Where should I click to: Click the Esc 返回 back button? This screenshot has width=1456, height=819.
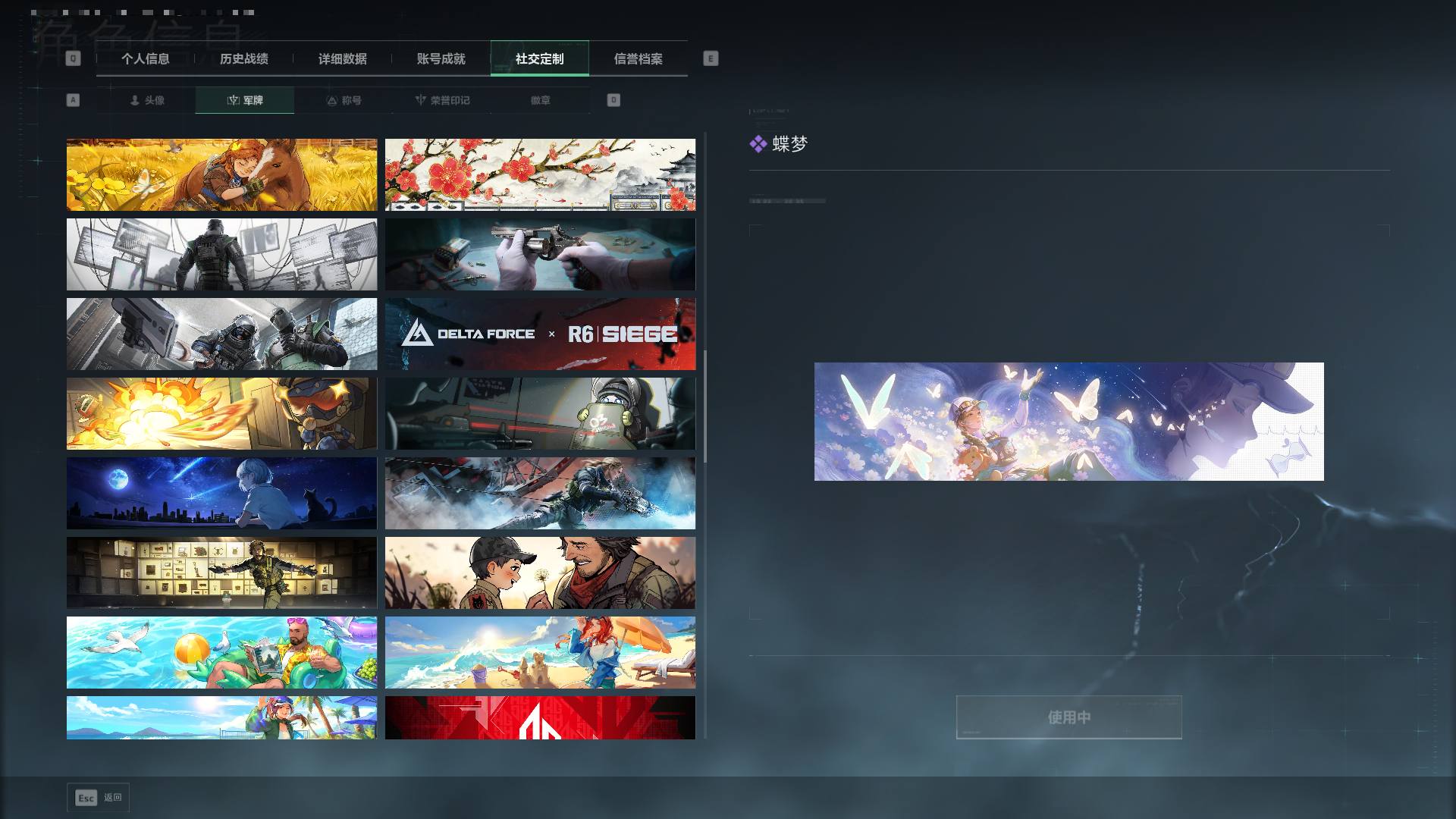pos(99,798)
